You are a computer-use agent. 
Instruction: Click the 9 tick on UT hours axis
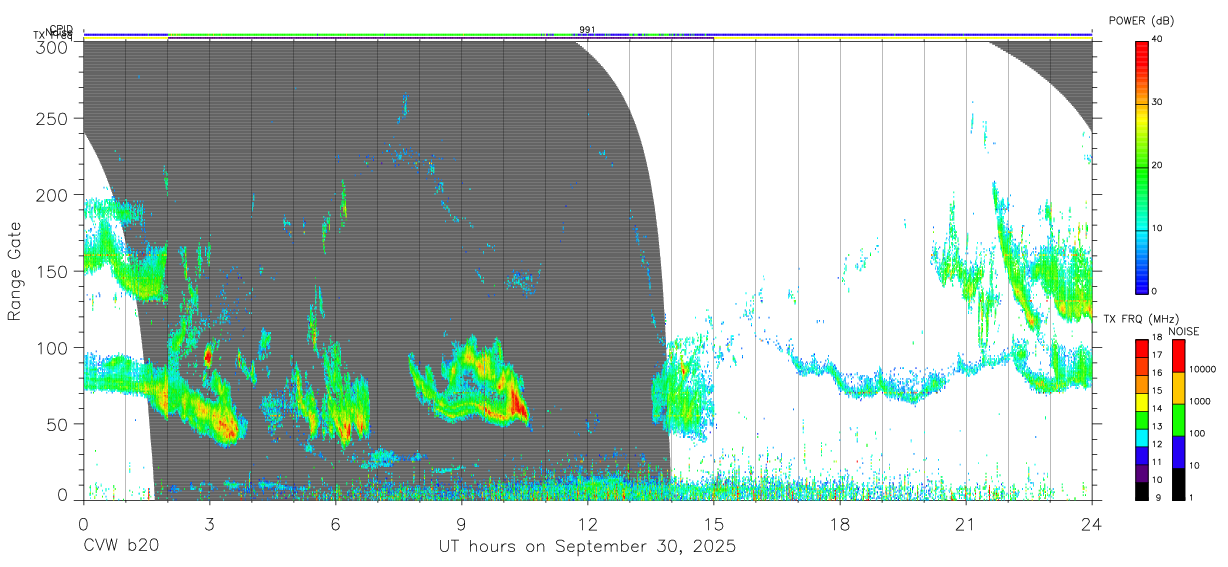point(461,524)
